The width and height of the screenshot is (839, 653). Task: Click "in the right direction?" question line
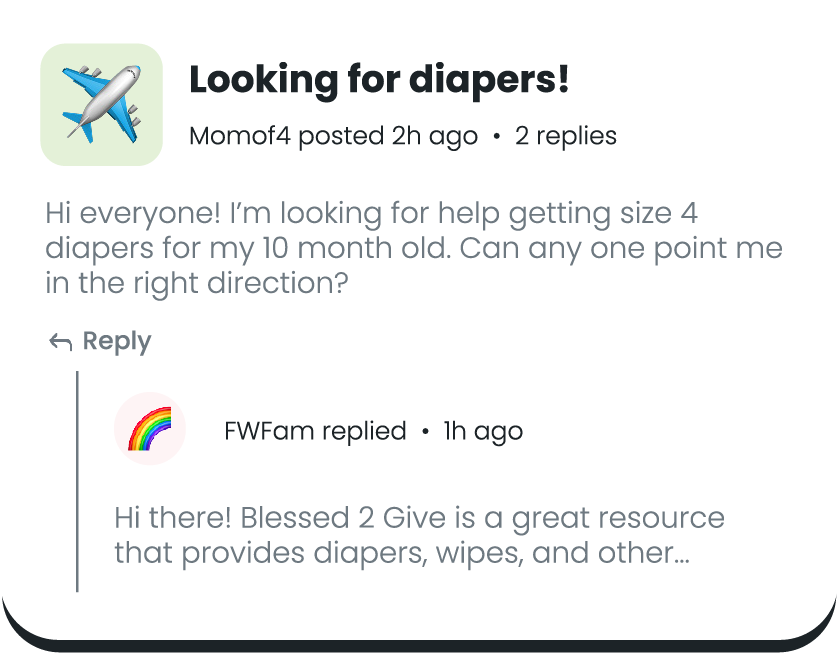(x=196, y=282)
